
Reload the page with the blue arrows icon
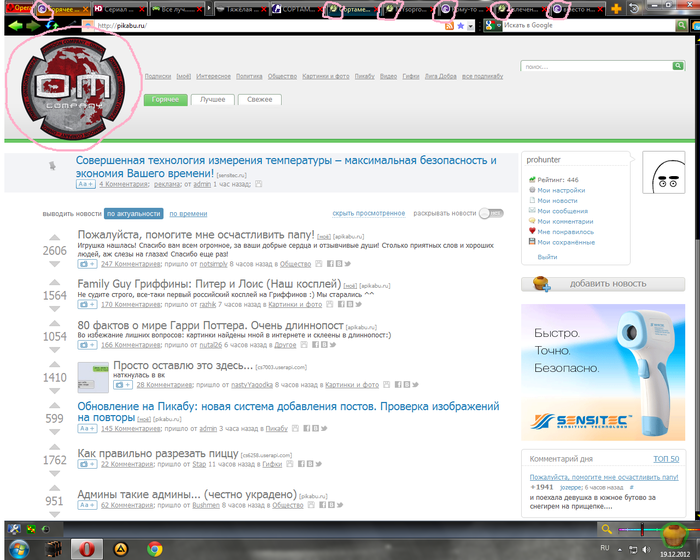[x=52, y=25]
